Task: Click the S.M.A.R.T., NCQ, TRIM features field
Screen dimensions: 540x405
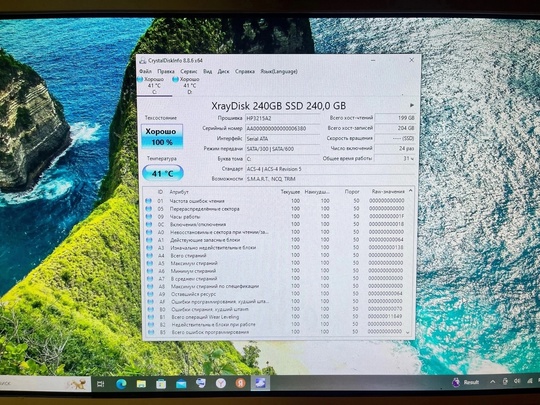Action: [x=330, y=179]
